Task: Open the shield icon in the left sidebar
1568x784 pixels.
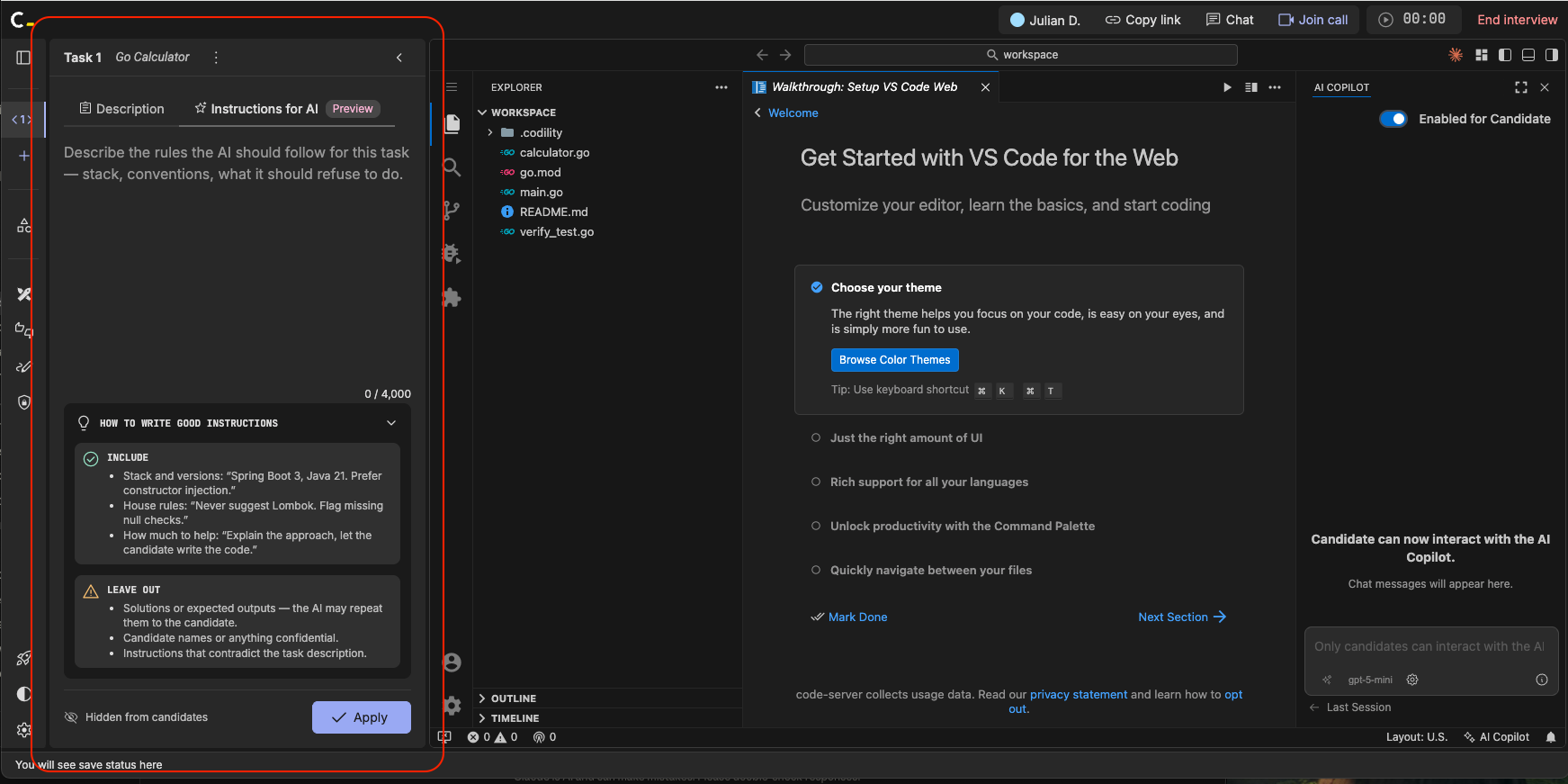Action: [x=24, y=402]
